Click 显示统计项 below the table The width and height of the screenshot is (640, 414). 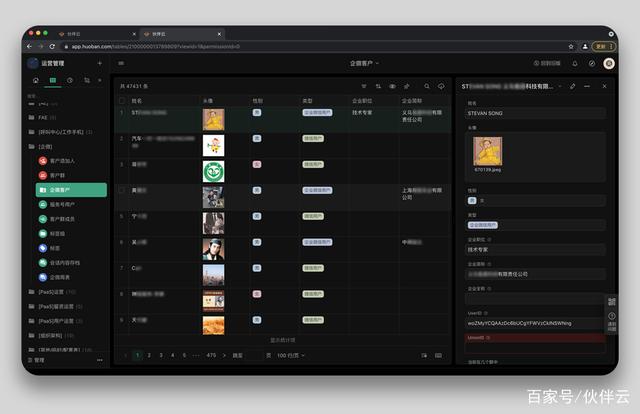(283, 340)
